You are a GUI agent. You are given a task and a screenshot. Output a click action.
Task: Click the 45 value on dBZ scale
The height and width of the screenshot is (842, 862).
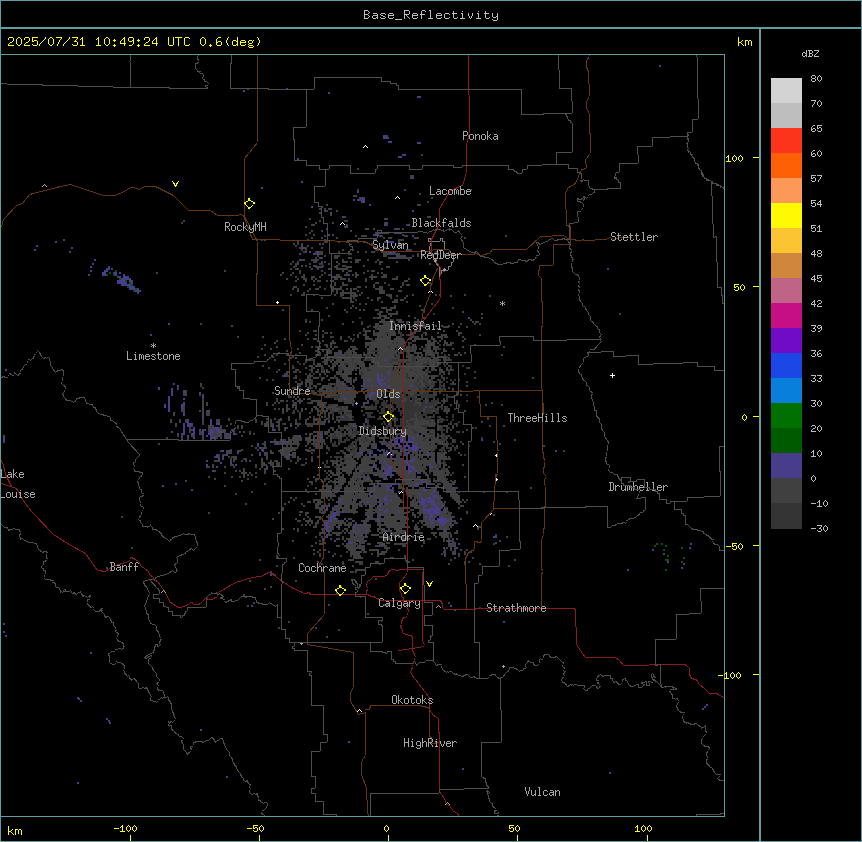816,279
